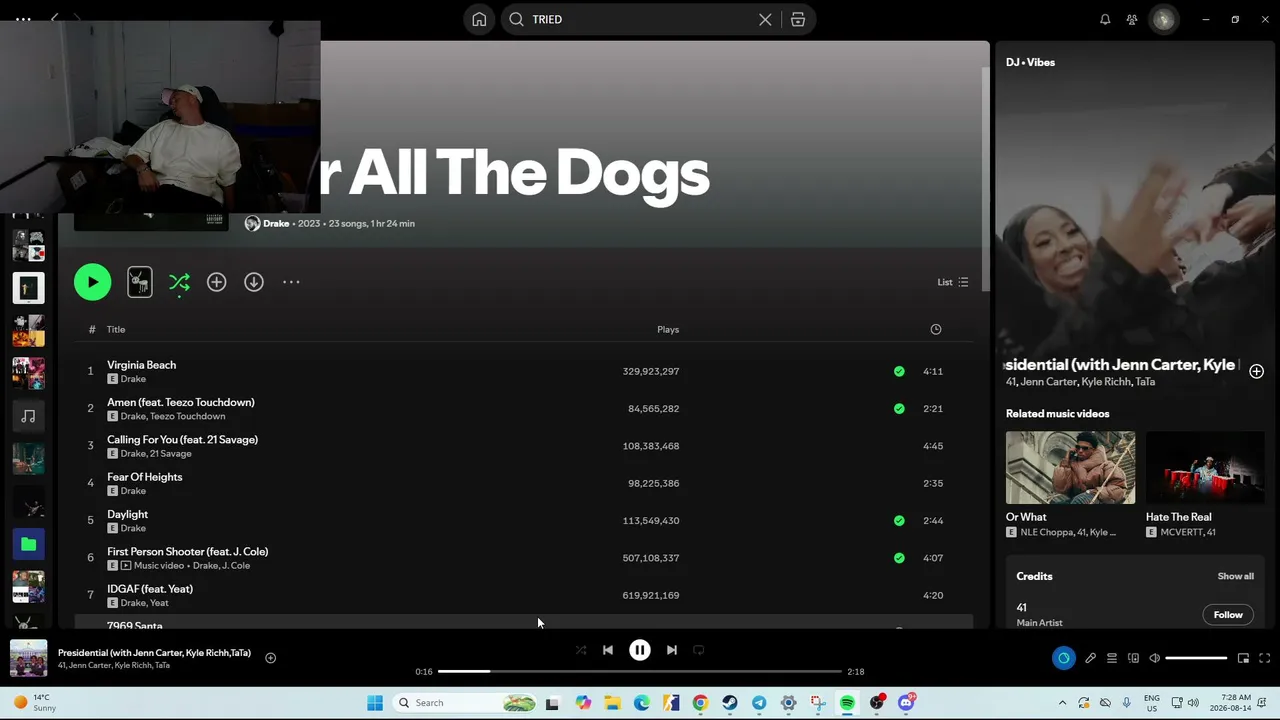This screenshot has width=1280, height=720.
Task: Toggle repeat in the player bar
Action: (x=699, y=650)
